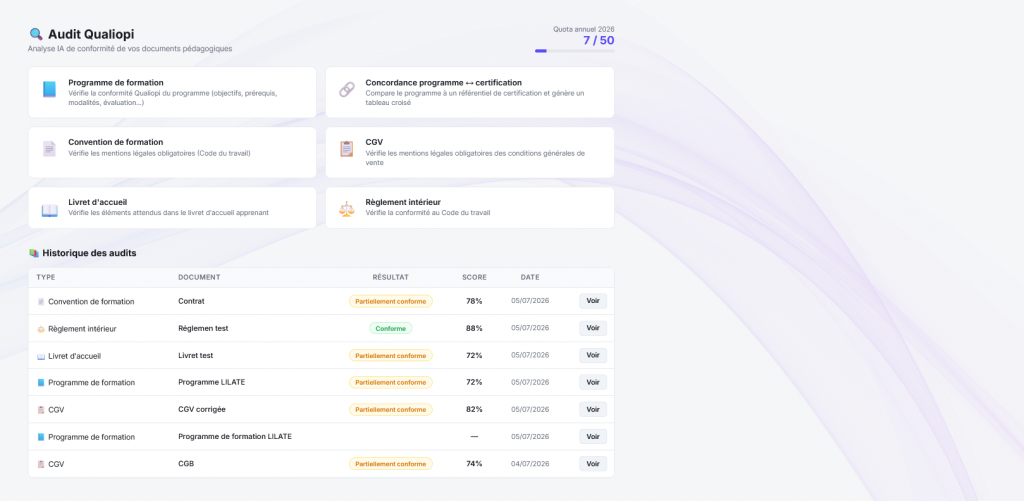This screenshot has width=1024, height=501.
Task: Click the DATE column header
Action: (x=530, y=278)
